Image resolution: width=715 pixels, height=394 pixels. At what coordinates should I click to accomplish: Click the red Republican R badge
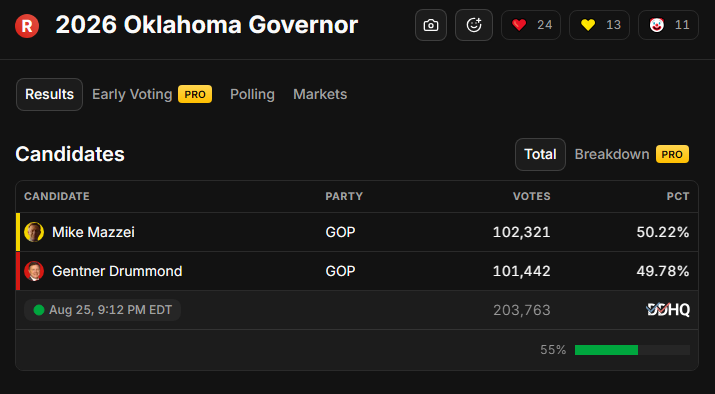[27, 26]
